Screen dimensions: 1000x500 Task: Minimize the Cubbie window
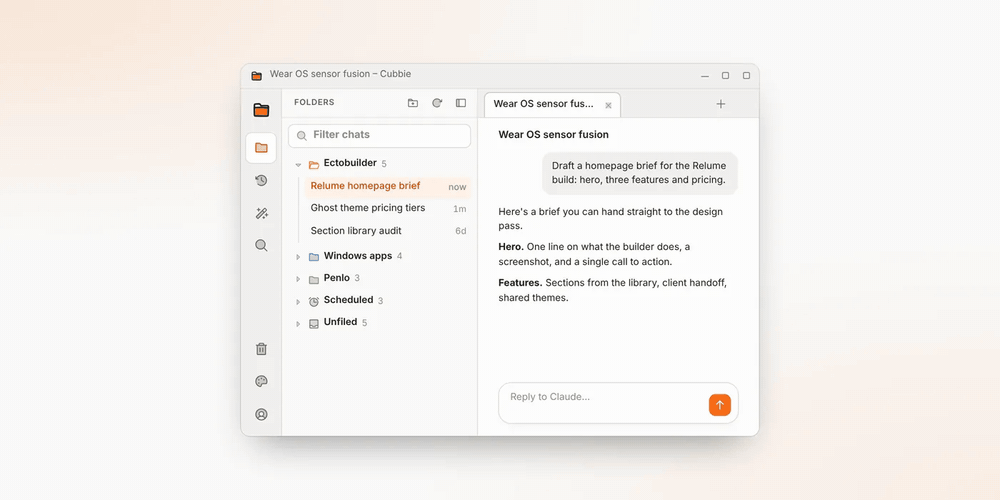[705, 75]
